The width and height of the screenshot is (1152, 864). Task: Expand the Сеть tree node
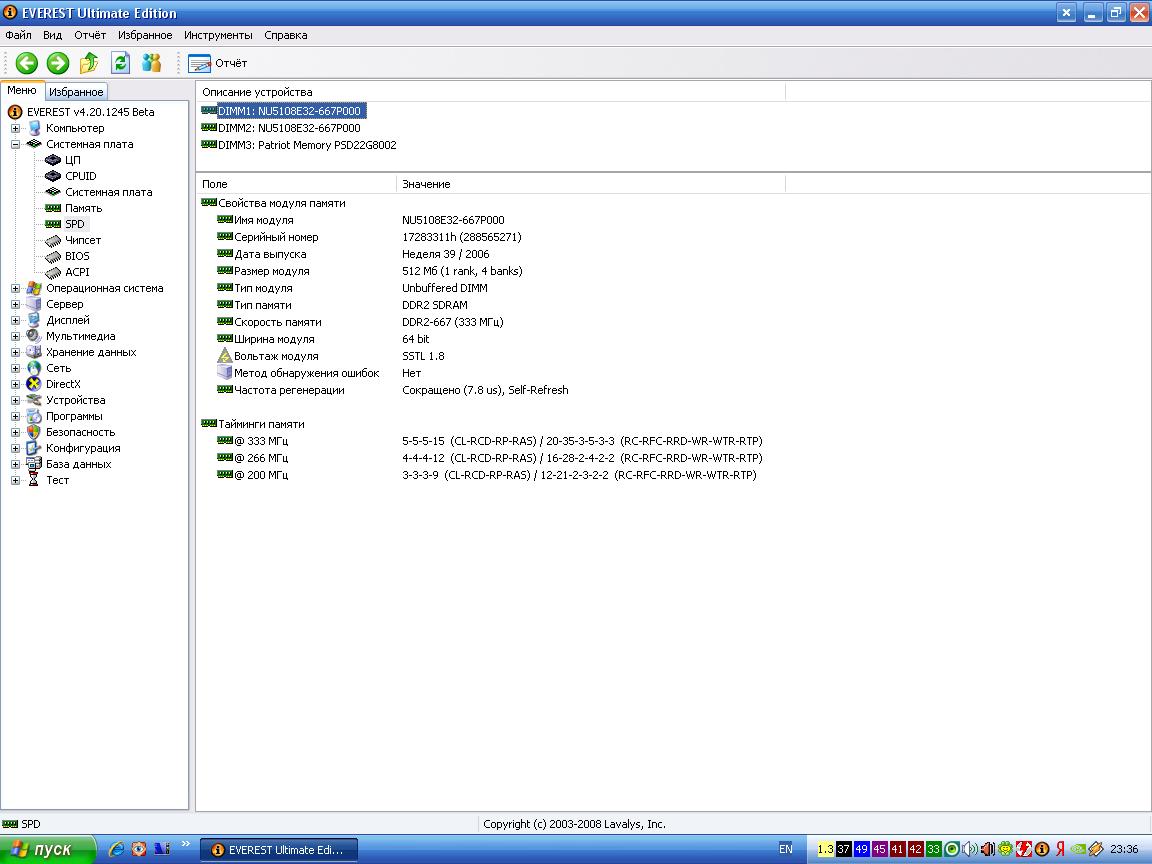[x=15, y=368]
